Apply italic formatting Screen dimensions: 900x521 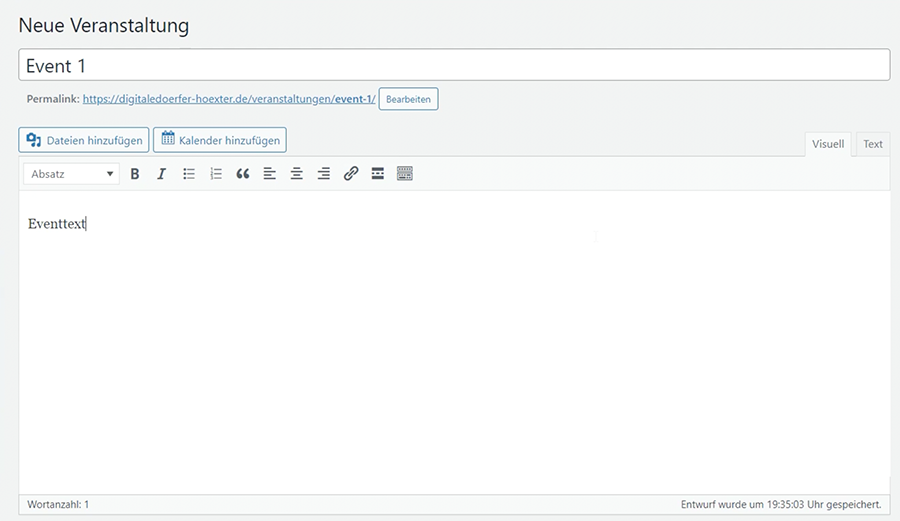tap(161, 174)
